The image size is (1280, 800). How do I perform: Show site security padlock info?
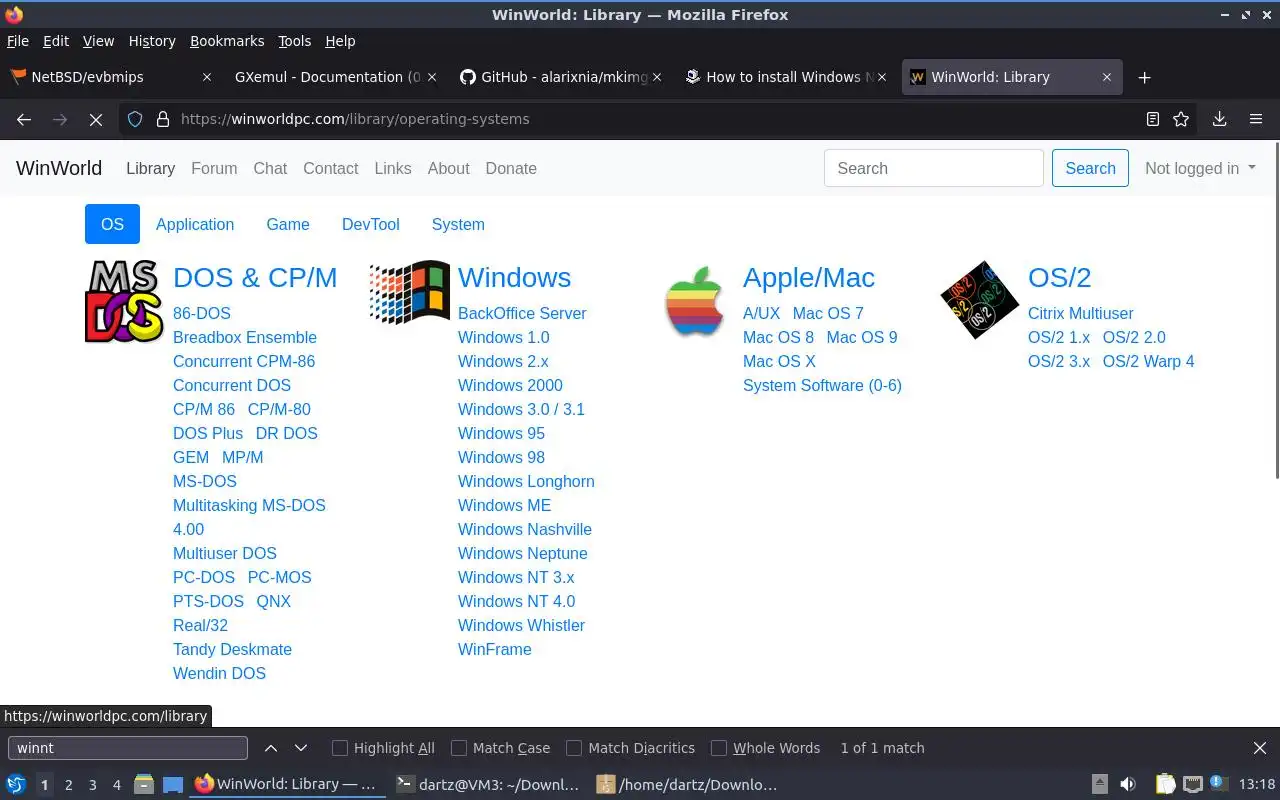163,119
